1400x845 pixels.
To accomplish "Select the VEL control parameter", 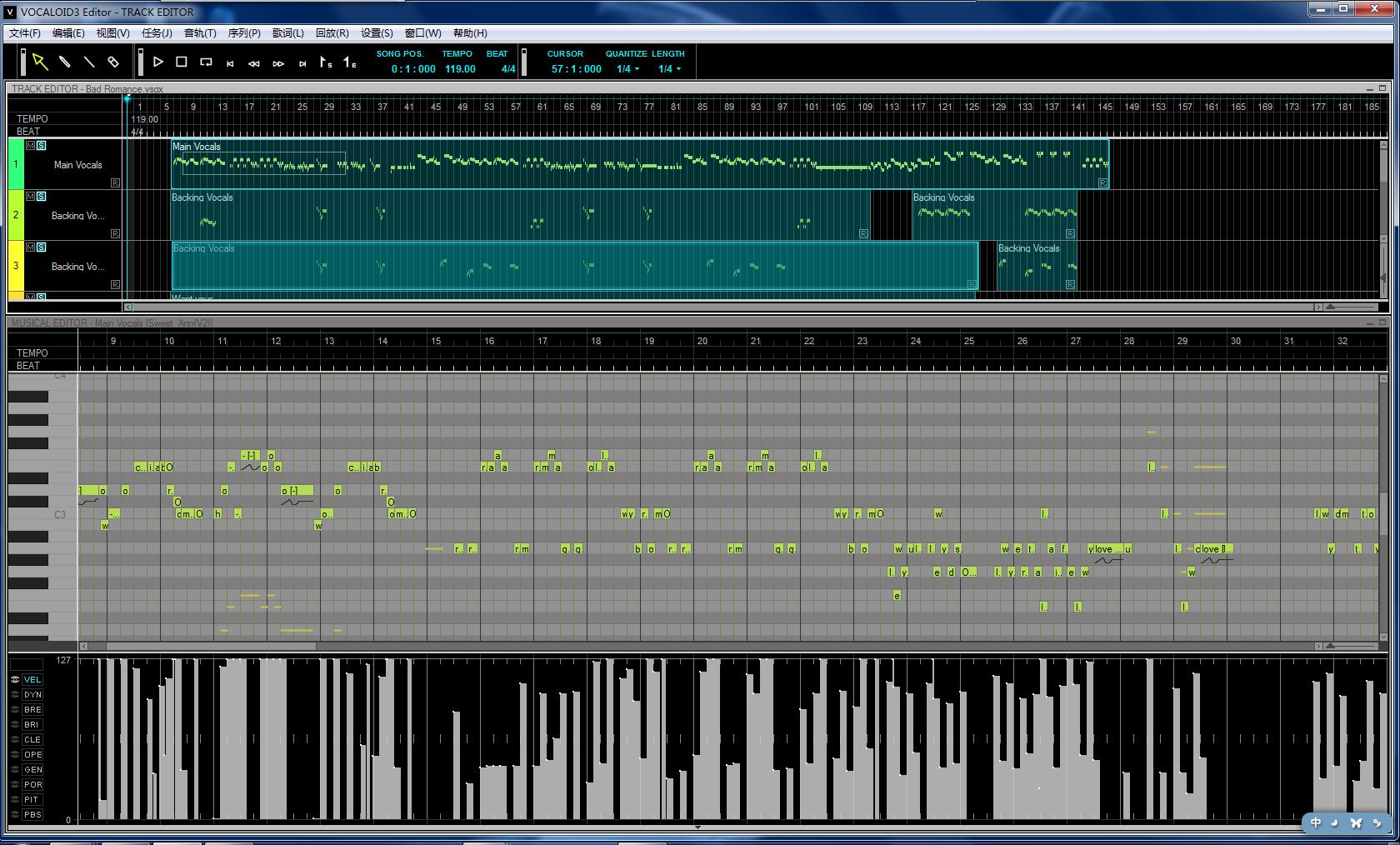I will [32, 679].
